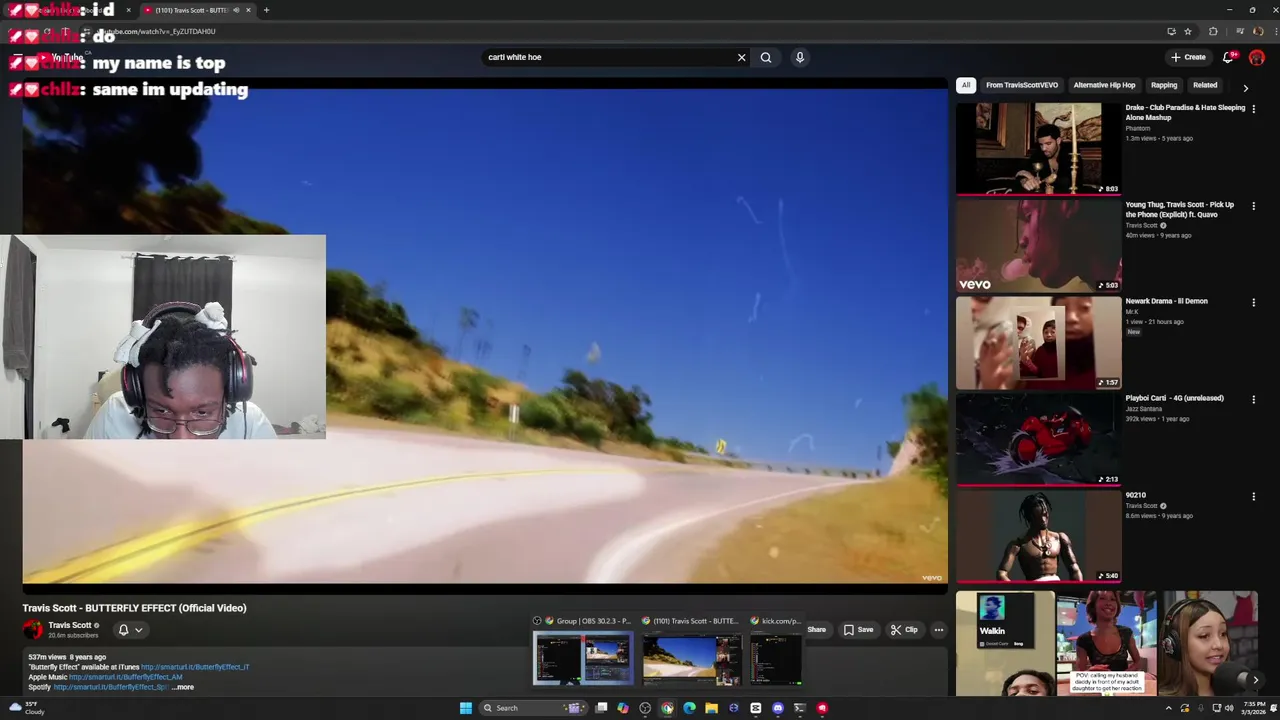Click the video title BUTTERFLY EFFECT text
The height and width of the screenshot is (720, 1280).
click(x=134, y=608)
